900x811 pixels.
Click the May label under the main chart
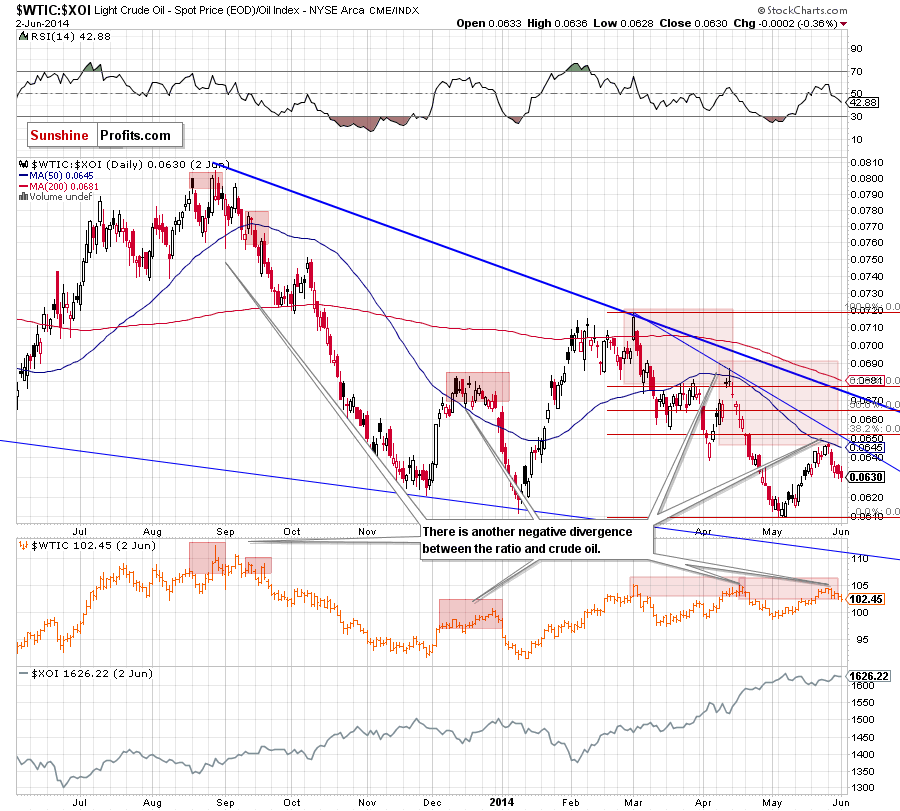tap(772, 531)
